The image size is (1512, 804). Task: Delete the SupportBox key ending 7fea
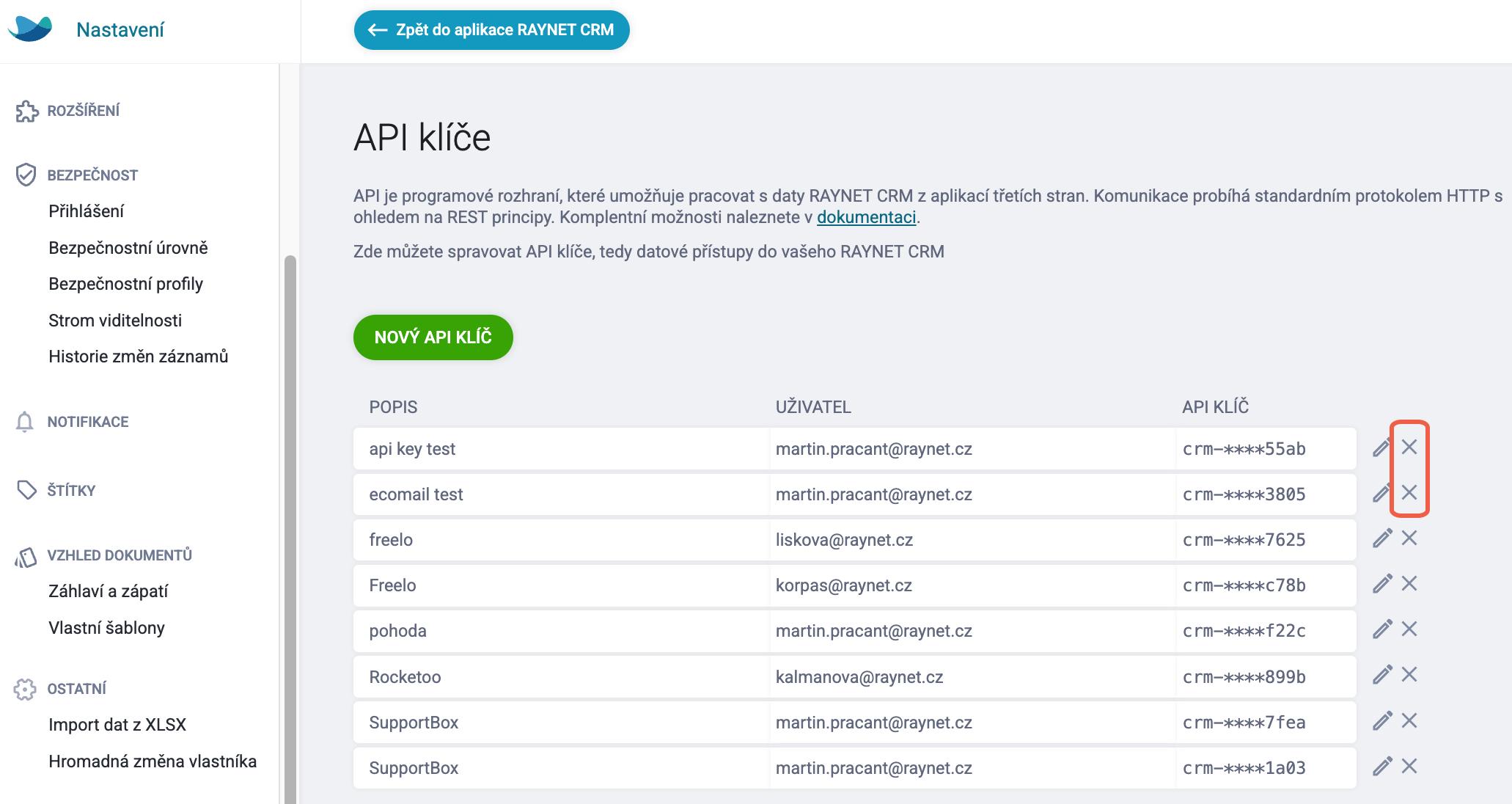point(1409,720)
